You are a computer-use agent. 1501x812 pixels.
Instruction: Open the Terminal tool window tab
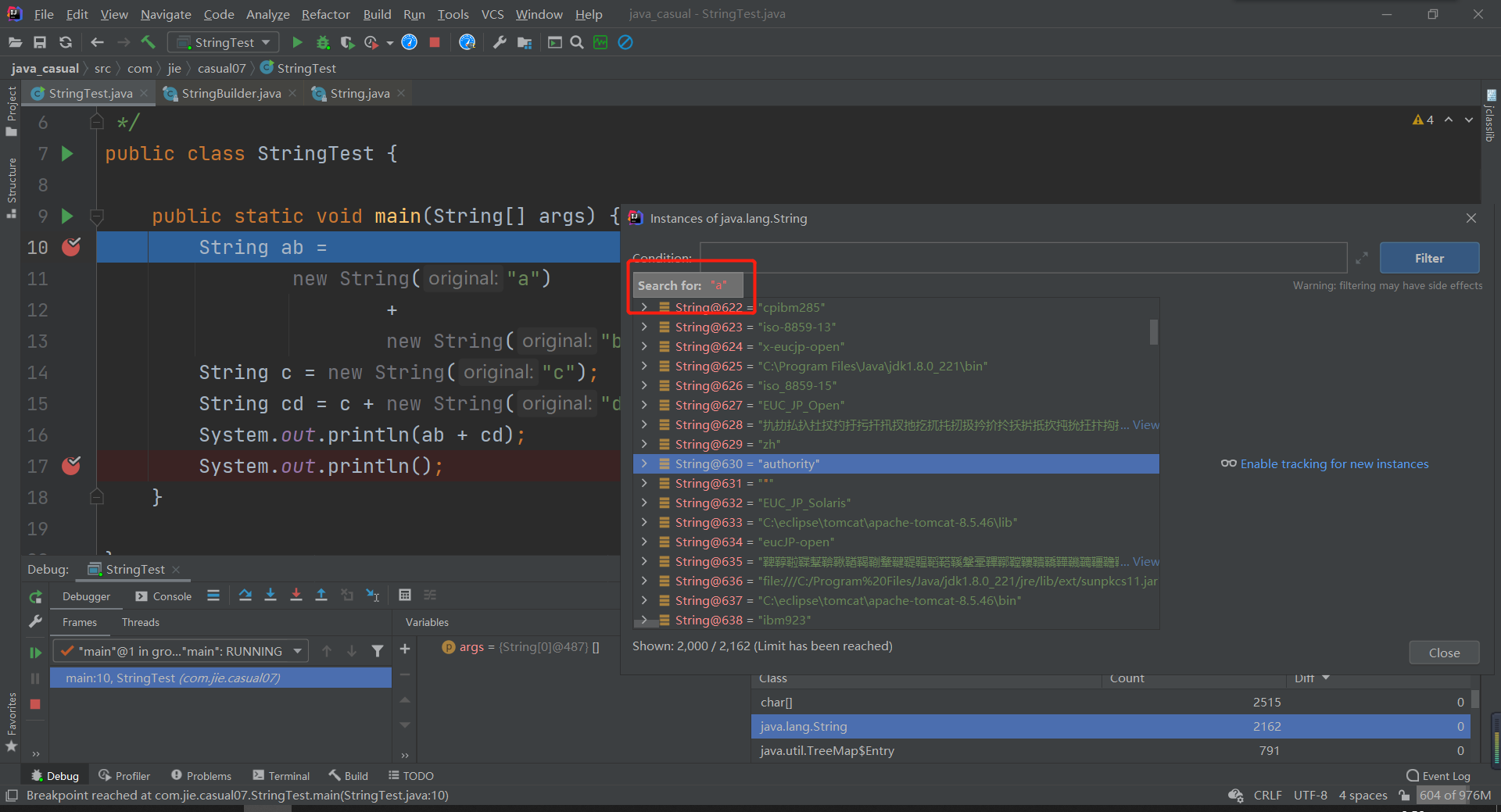[281, 775]
